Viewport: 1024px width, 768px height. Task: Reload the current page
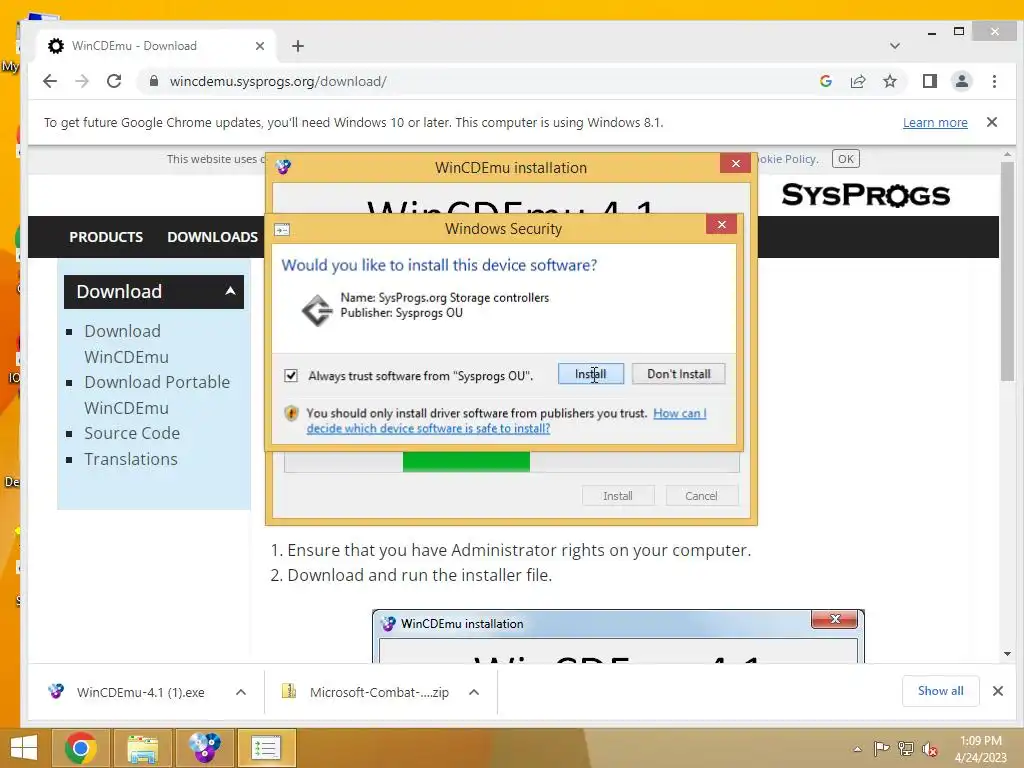tap(114, 81)
